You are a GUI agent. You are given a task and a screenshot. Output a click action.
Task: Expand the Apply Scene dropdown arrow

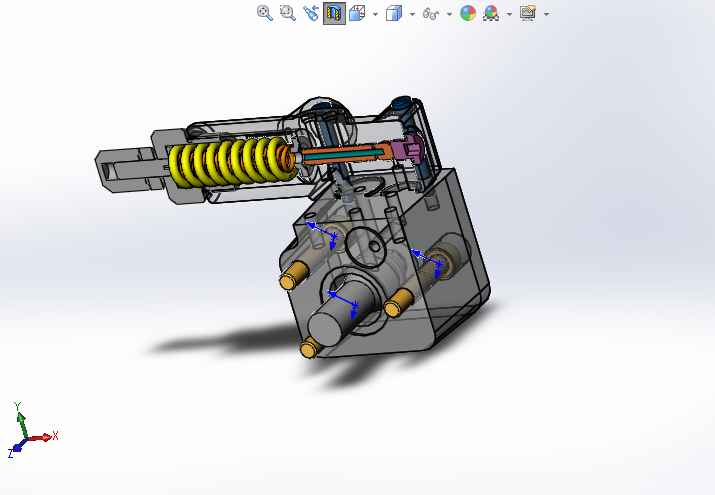(x=510, y=14)
